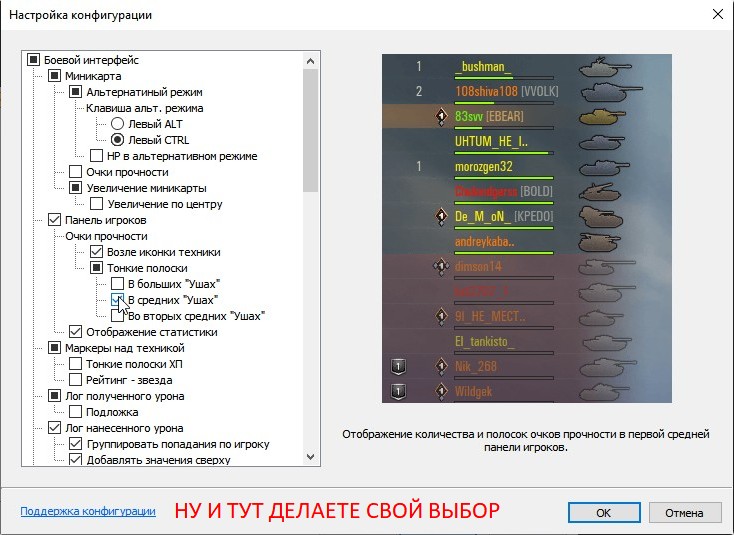The height and width of the screenshot is (535, 734).
Task: Toggle the Очки прочности checkbox under Миникарта
Action: pos(76,172)
